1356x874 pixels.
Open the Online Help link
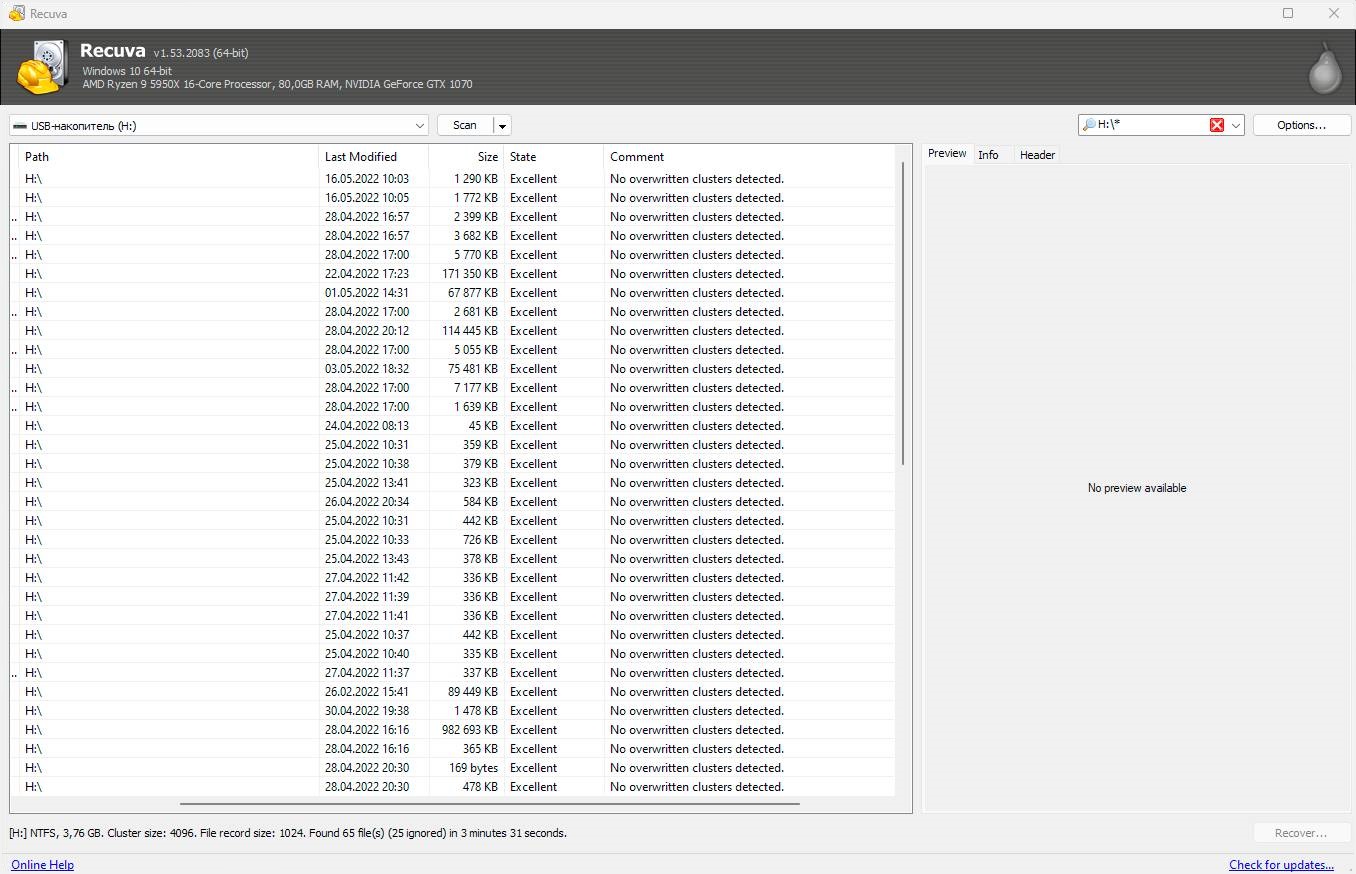tap(42, 865)
